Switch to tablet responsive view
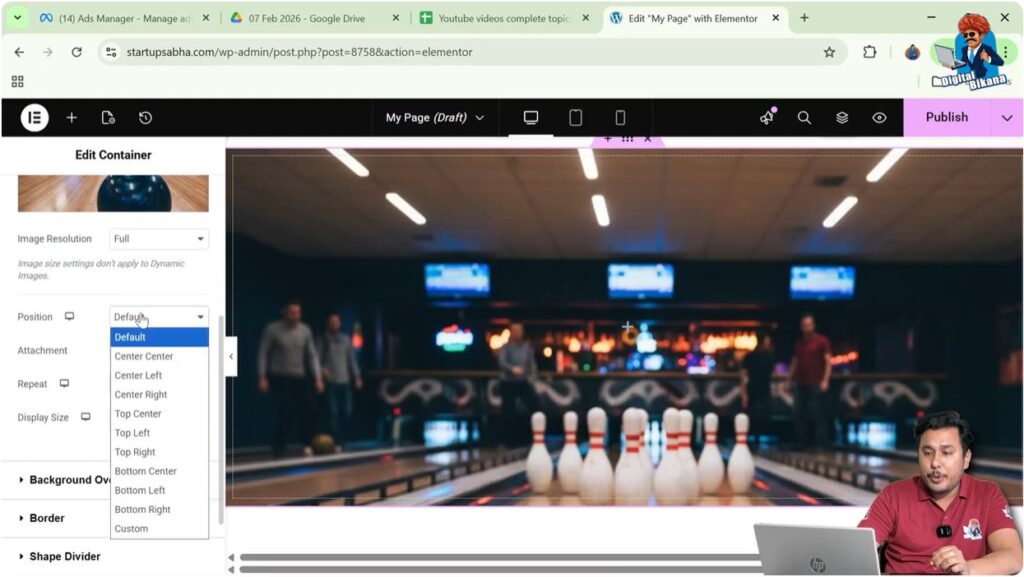Screen dimensions: 1024x577 tap(575, 117)
